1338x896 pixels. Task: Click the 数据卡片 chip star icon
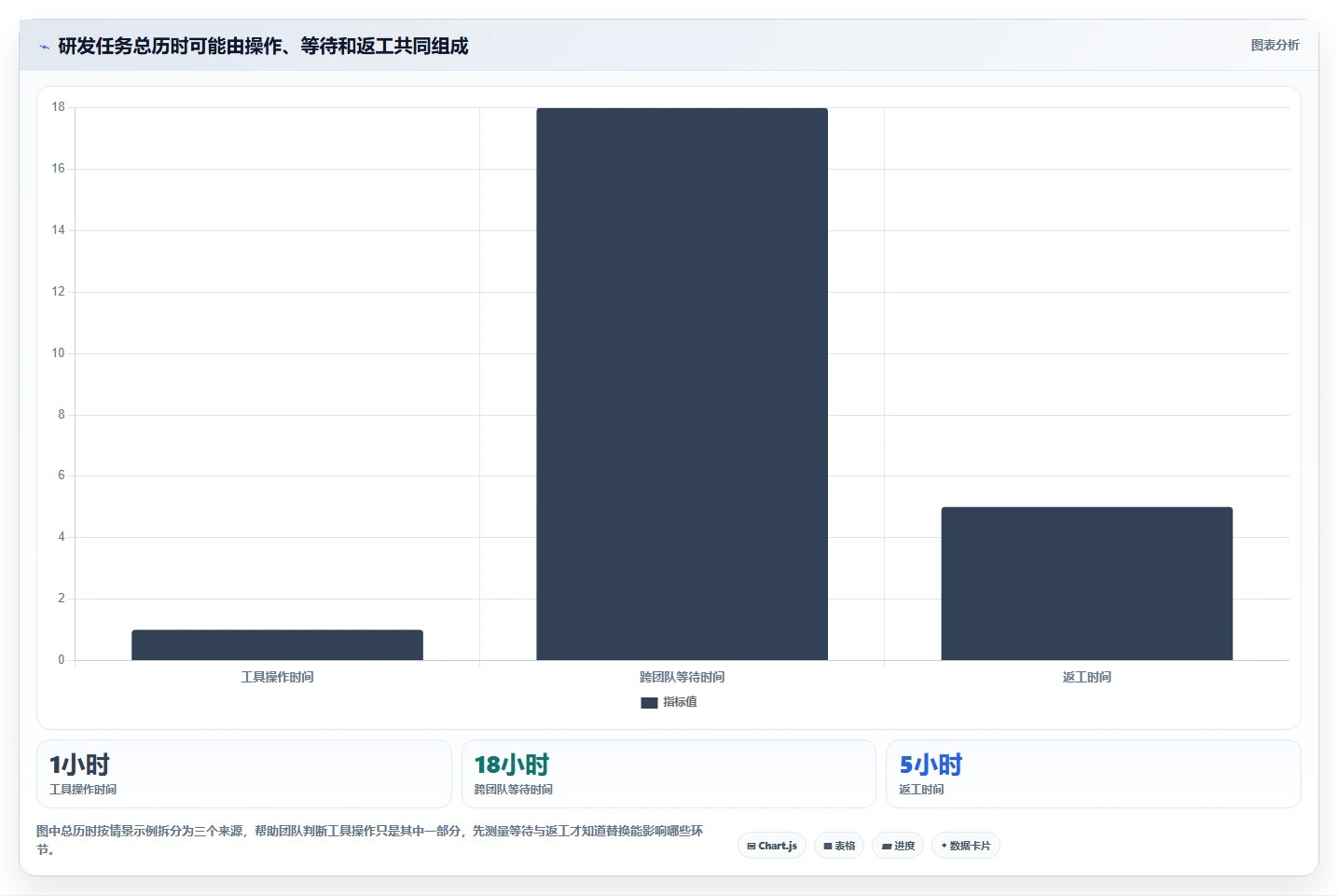click(x=944, y=846)
